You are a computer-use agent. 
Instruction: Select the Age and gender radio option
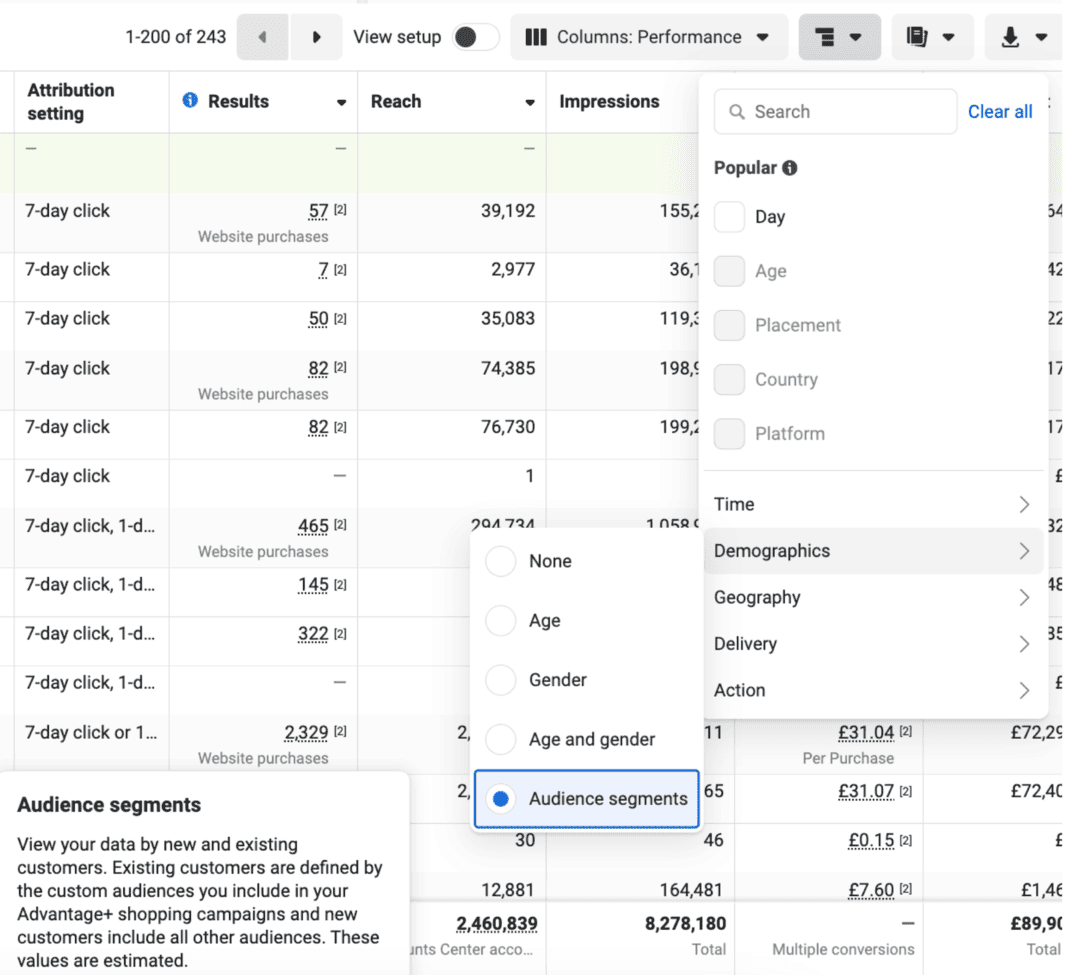click(500, 739)
